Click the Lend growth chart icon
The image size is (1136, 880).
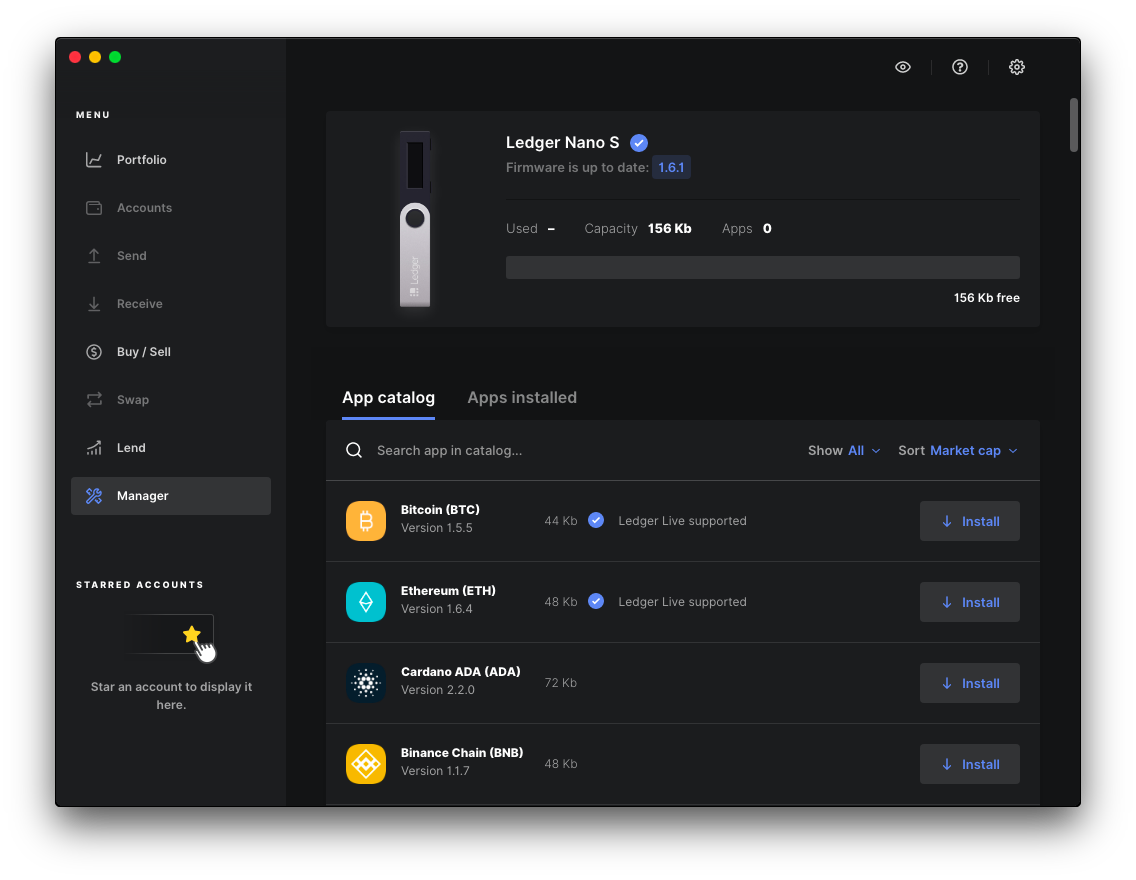tap(94, 448)
